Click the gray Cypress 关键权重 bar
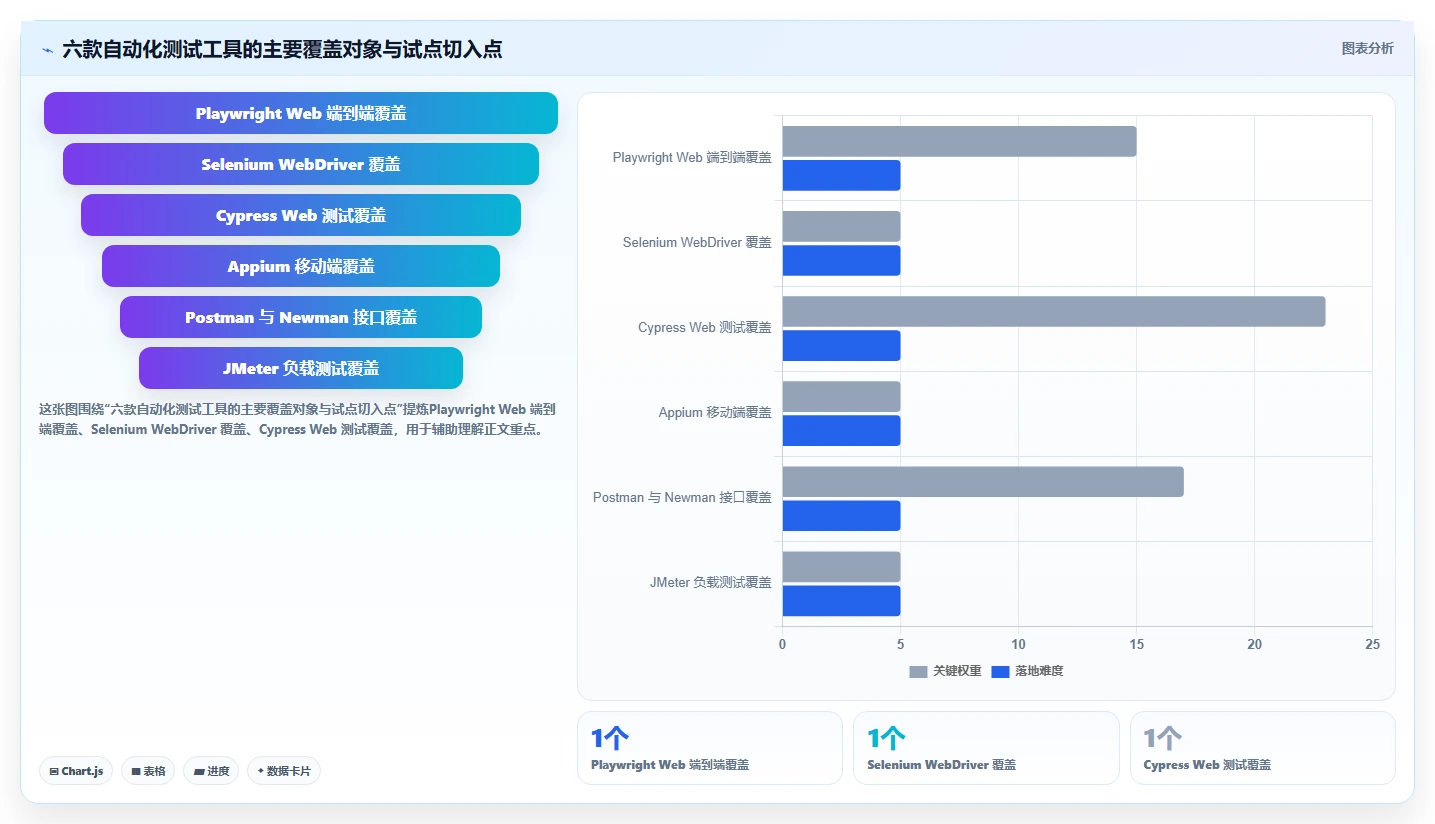This screenshot has height=824, width=1435. [x=1054, y=311]
